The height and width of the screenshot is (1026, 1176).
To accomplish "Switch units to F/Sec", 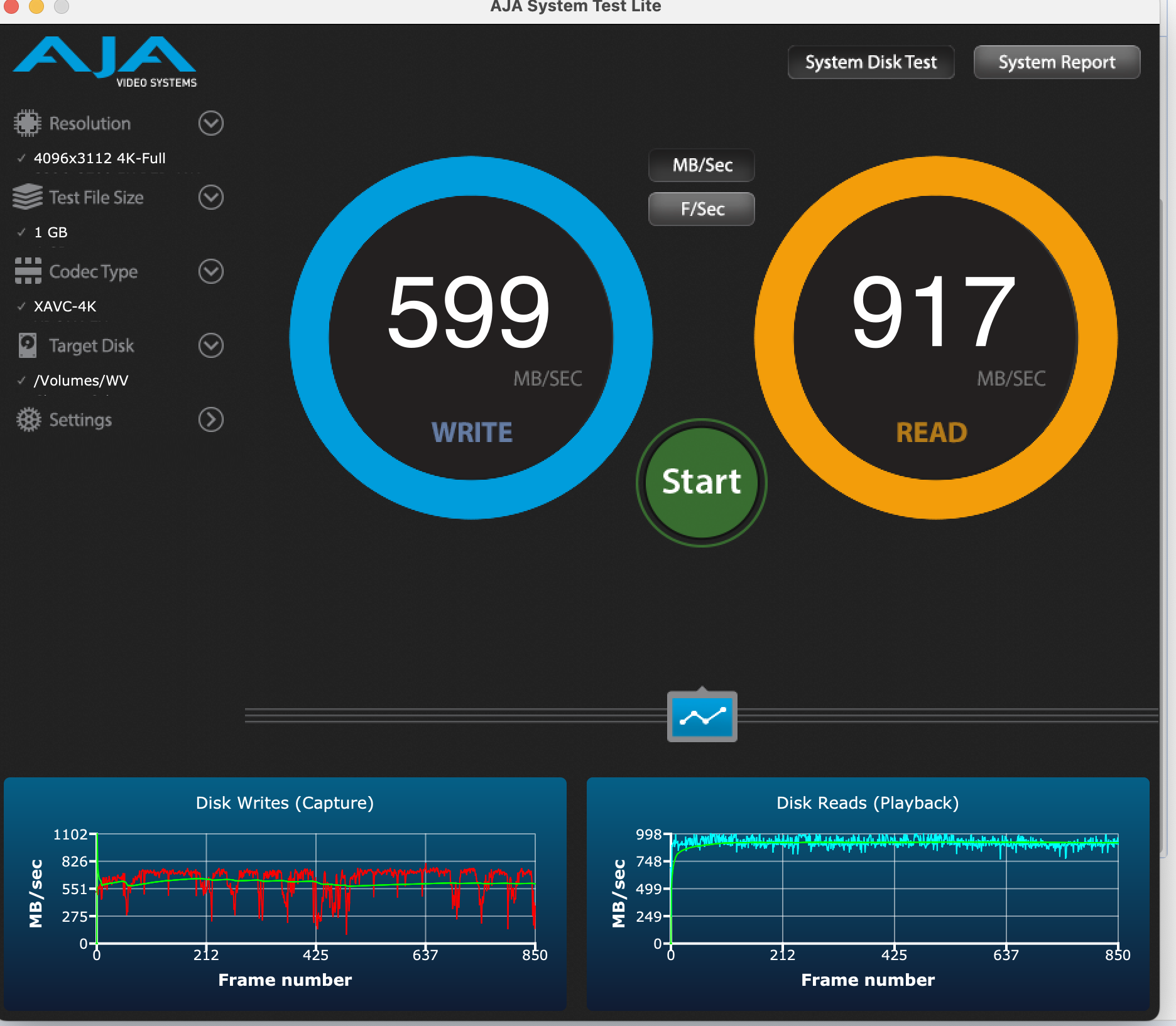I will [x=702, y=208].
